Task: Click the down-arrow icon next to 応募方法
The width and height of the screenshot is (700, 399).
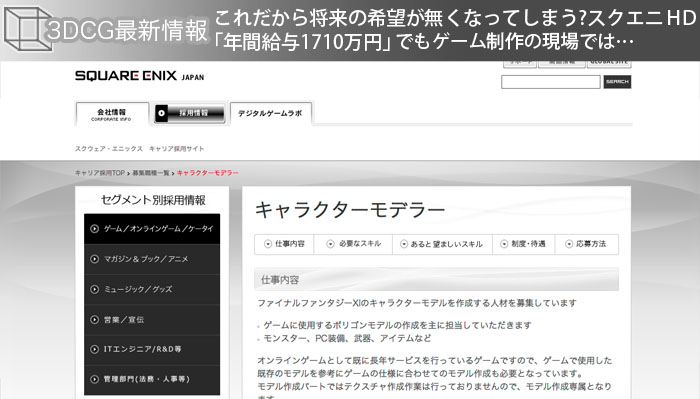Action: (569, 244)
